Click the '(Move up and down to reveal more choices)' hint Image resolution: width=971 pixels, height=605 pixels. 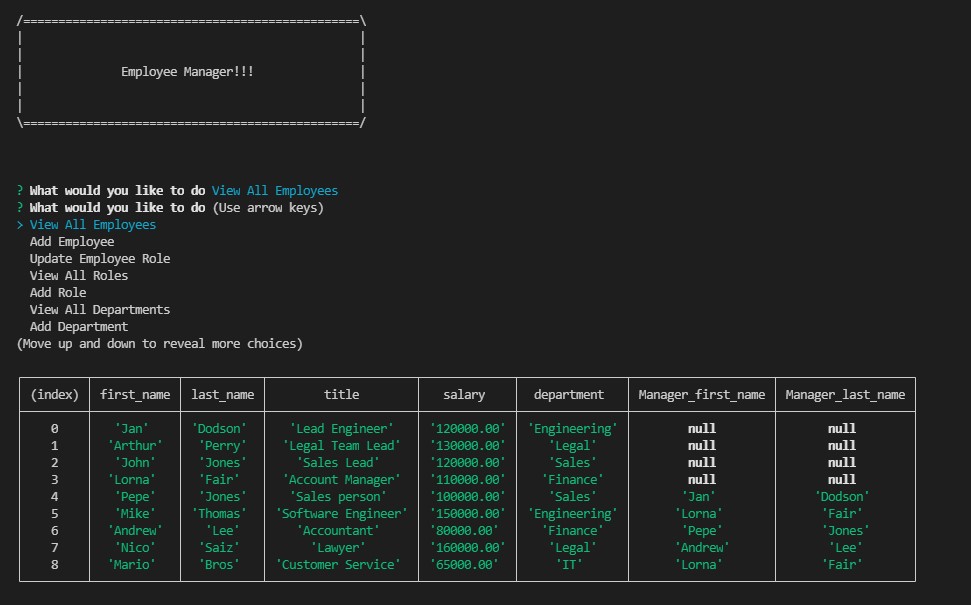[160, 344]
